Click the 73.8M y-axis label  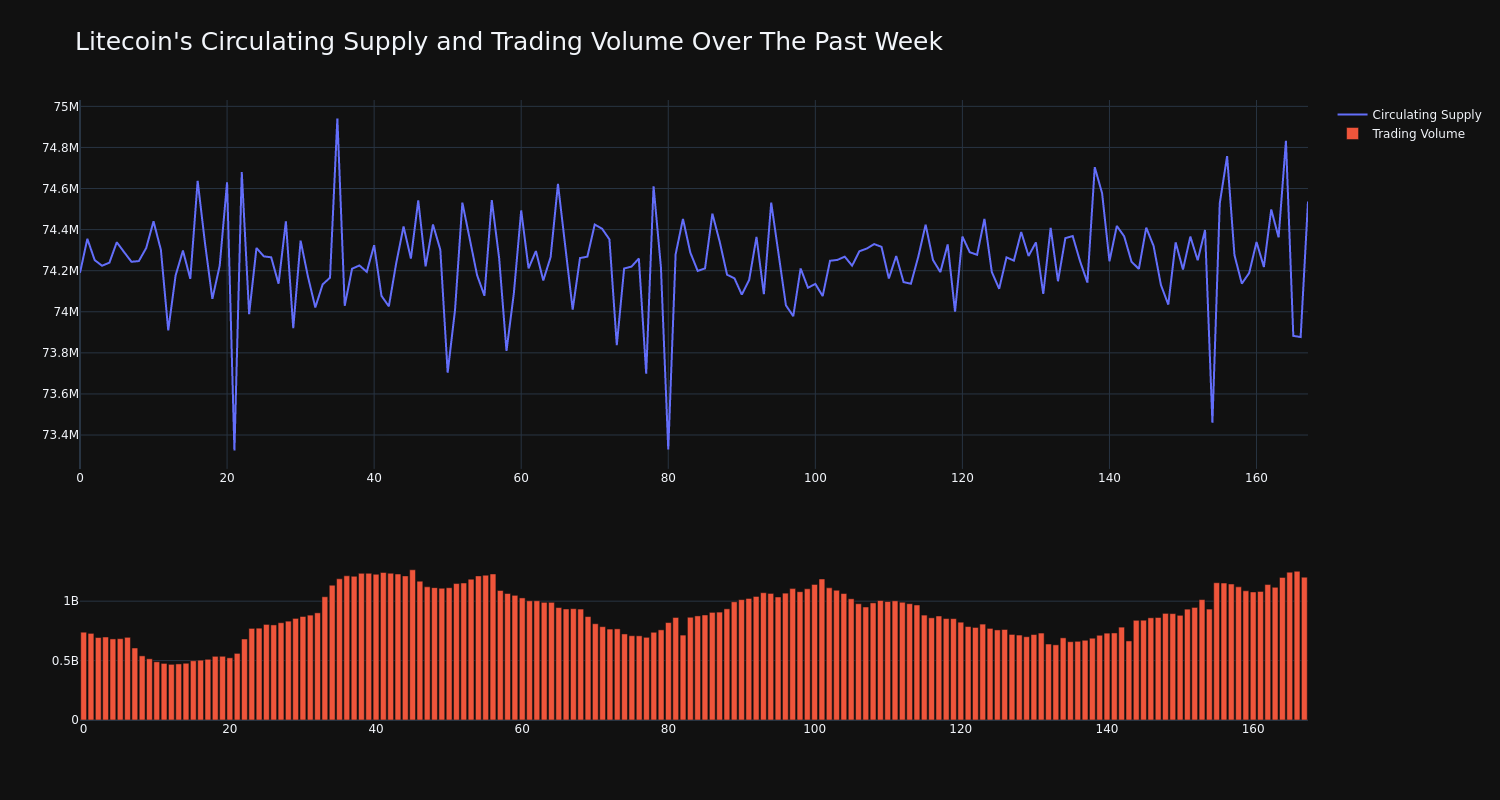point(60,353)
